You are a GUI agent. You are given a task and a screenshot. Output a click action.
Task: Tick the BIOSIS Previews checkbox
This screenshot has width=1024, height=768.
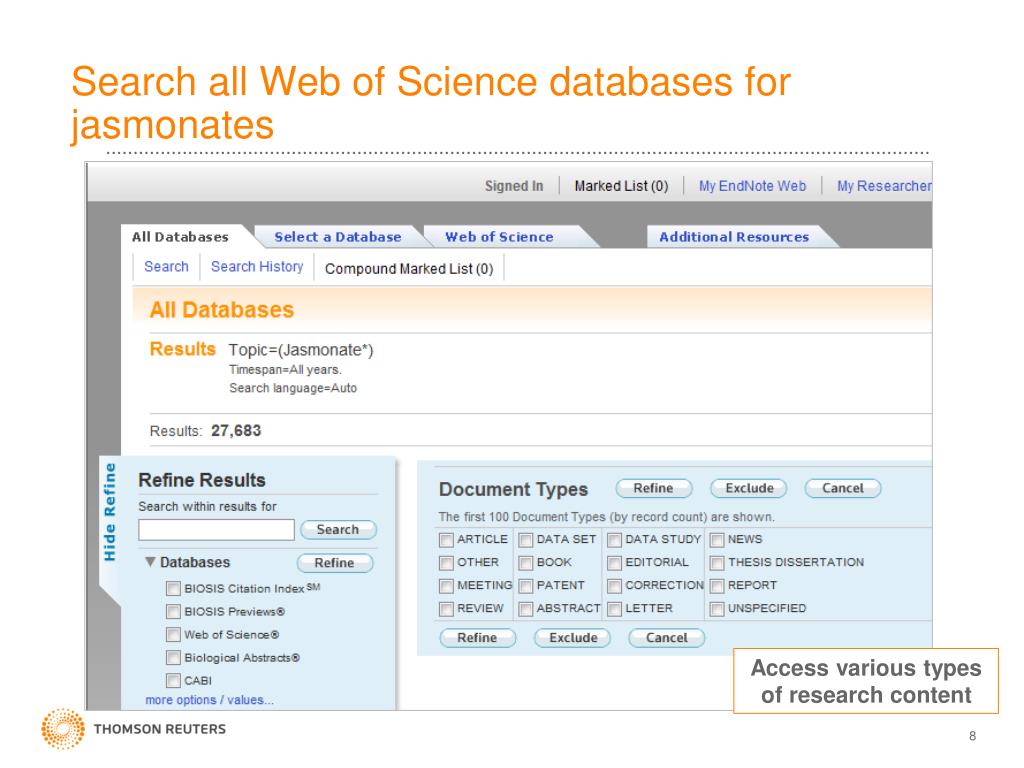(x=173, y=612)
